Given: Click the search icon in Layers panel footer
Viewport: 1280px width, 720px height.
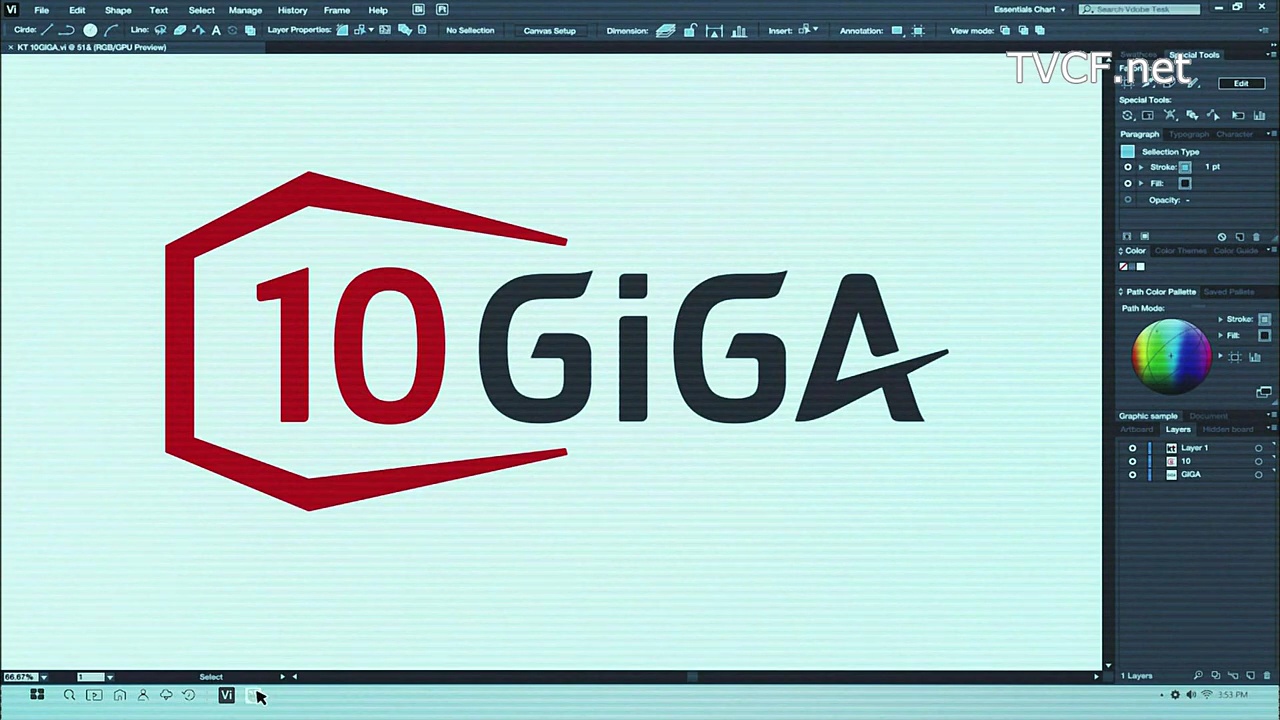Looking at the screenshot, I should pos(1198,676).
